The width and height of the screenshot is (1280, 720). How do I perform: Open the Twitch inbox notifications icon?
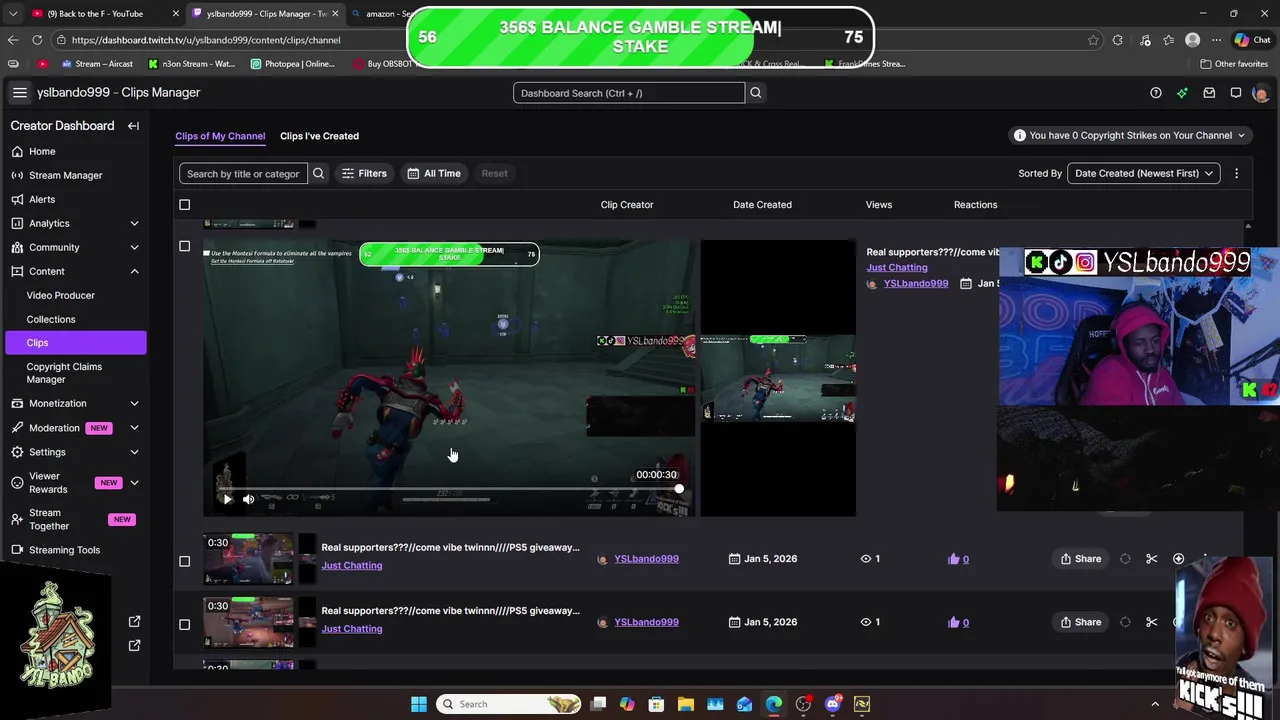pyautogui.click(x=1209, y=93)
